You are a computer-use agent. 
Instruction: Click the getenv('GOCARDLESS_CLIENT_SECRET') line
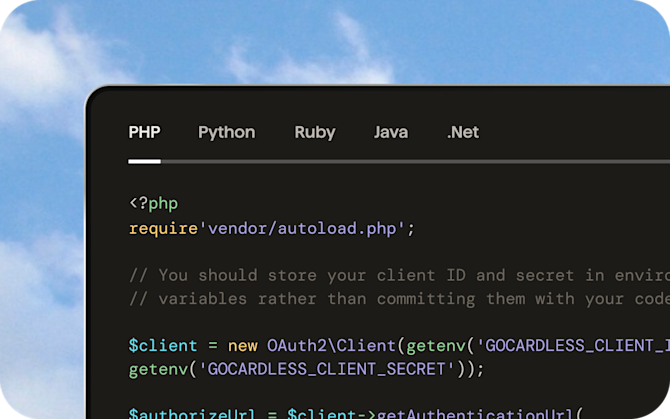pyautogui.click(x=306, y=369)
